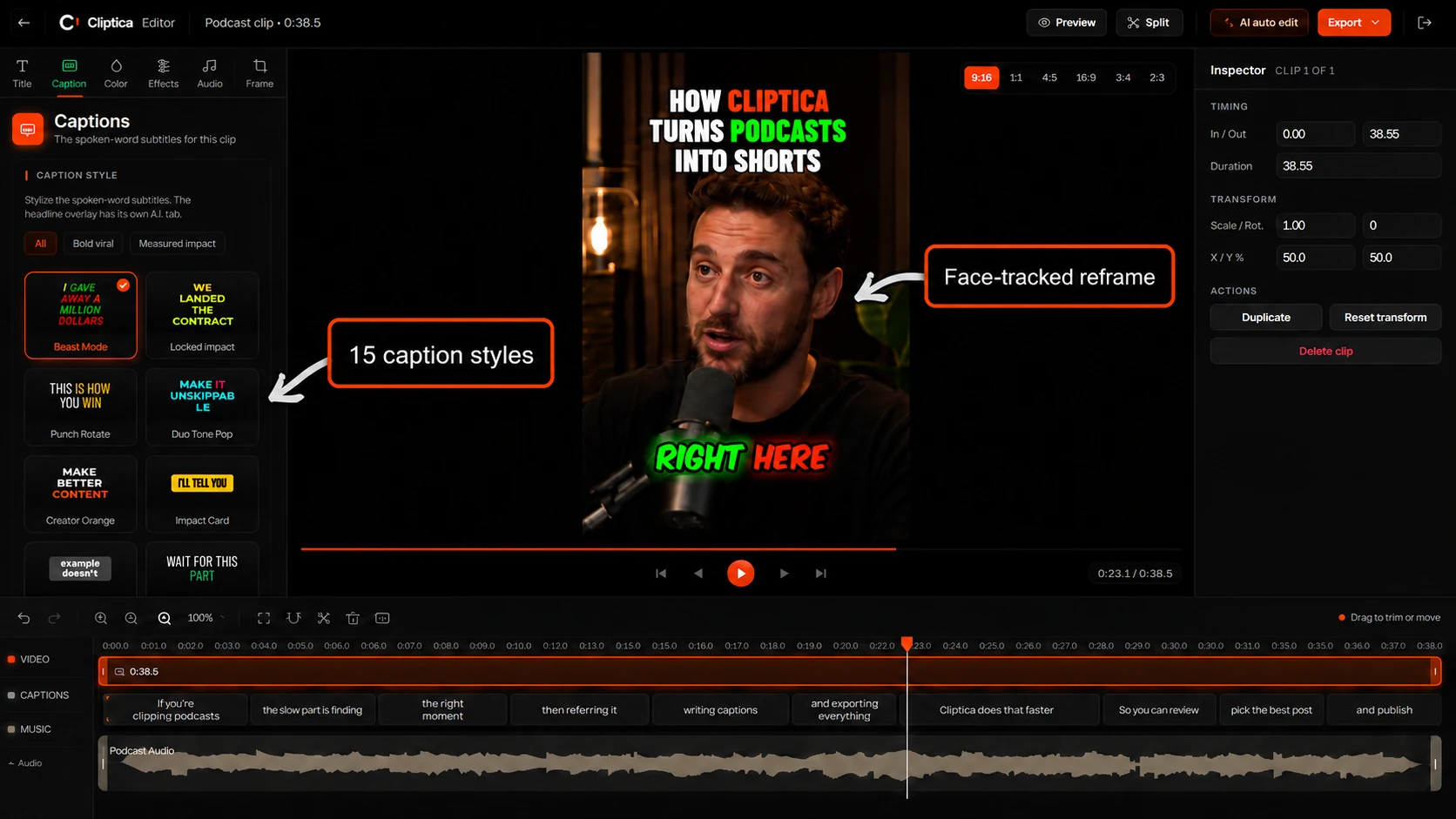Edit the Rotation field 0

click(x=1402, y=225)
